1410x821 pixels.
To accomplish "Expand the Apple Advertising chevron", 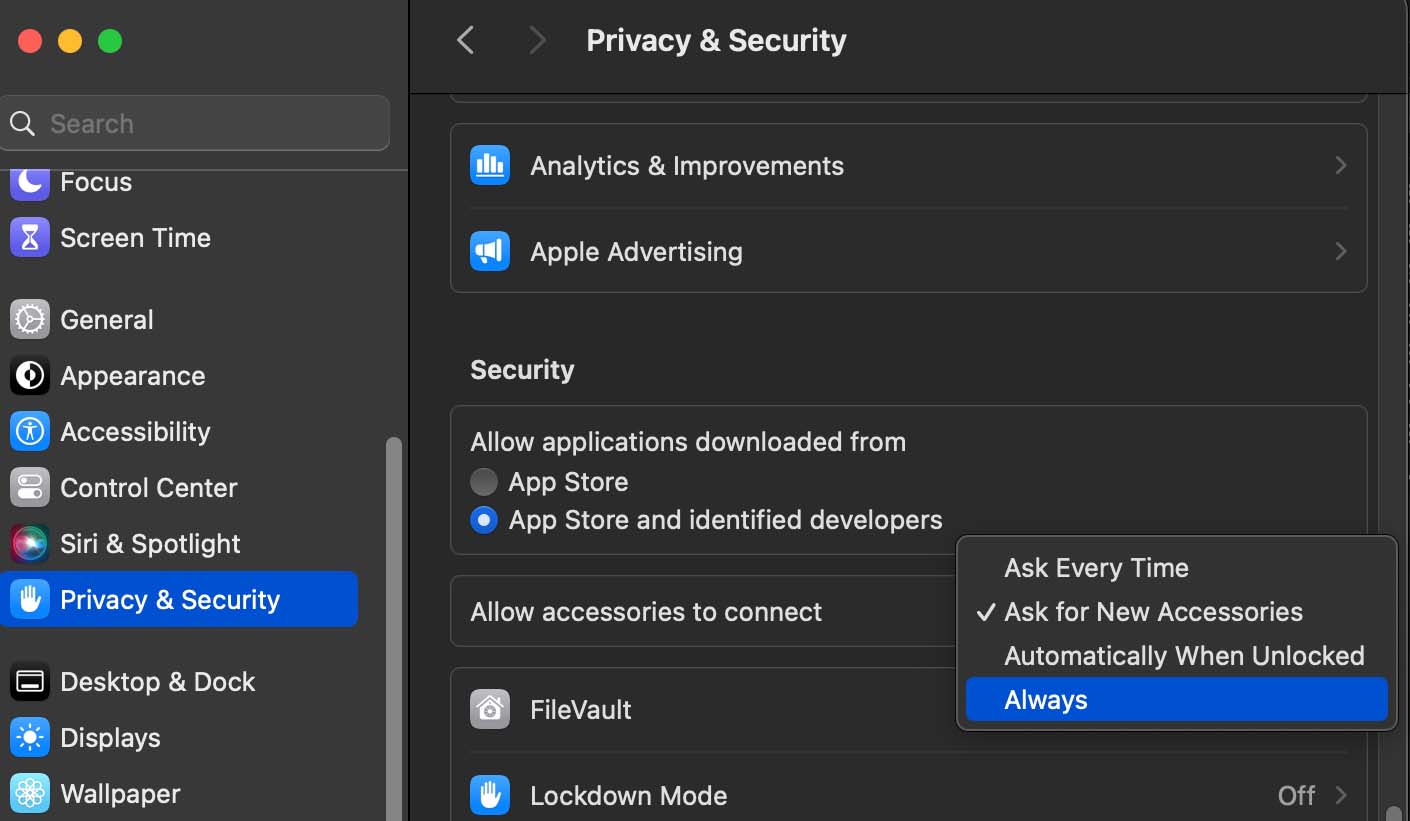I will pos(1341,251).
